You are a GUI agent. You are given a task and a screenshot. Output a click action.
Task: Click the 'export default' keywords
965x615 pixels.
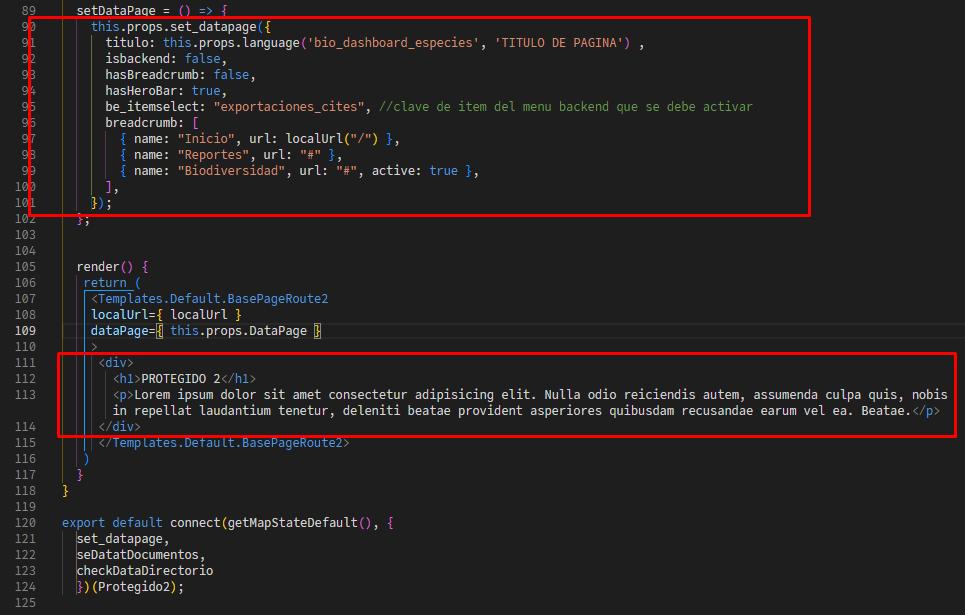coord(112,523)
